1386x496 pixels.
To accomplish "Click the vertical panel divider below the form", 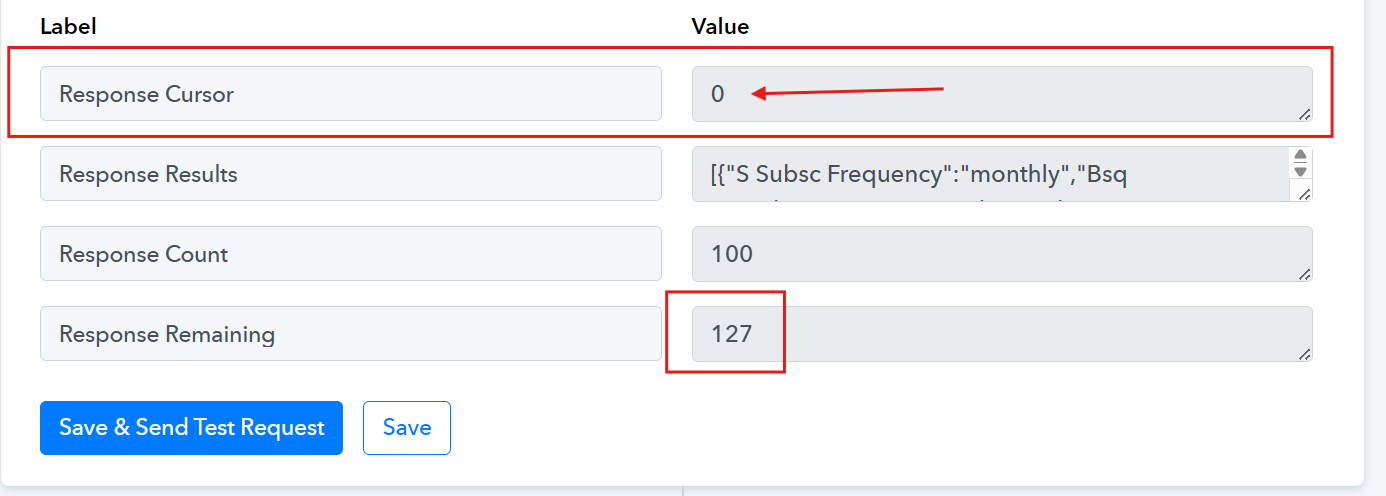I will click(683, 491).
